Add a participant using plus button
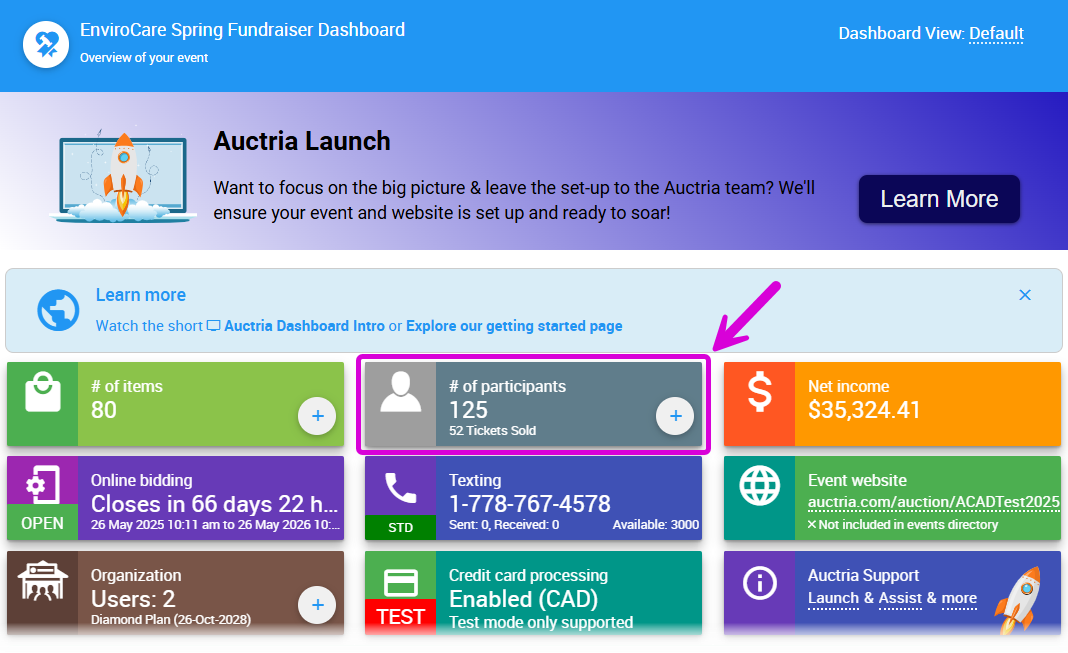 point(675,416)
